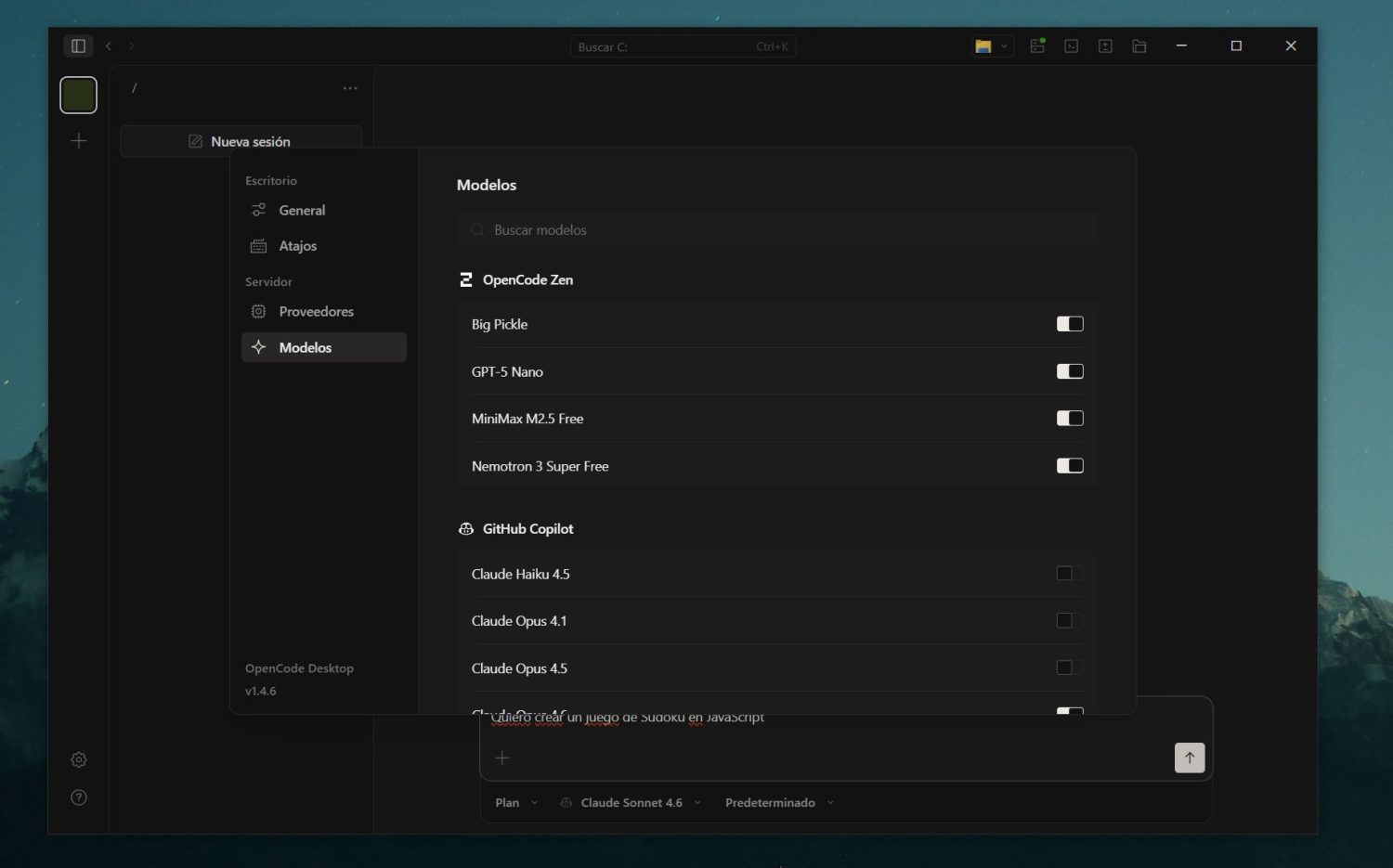The image size is (1393, 868).
Task: Select Proveedores in the settings sidebar
Action: coord(316,311)
